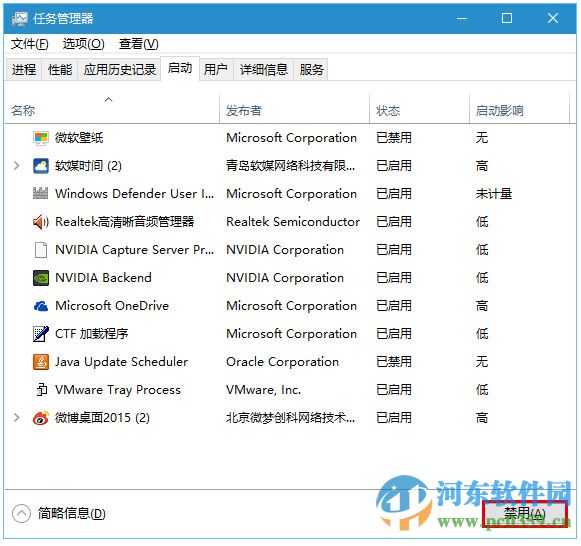Select the 启动 tab
581x546 pixels.
180,68
